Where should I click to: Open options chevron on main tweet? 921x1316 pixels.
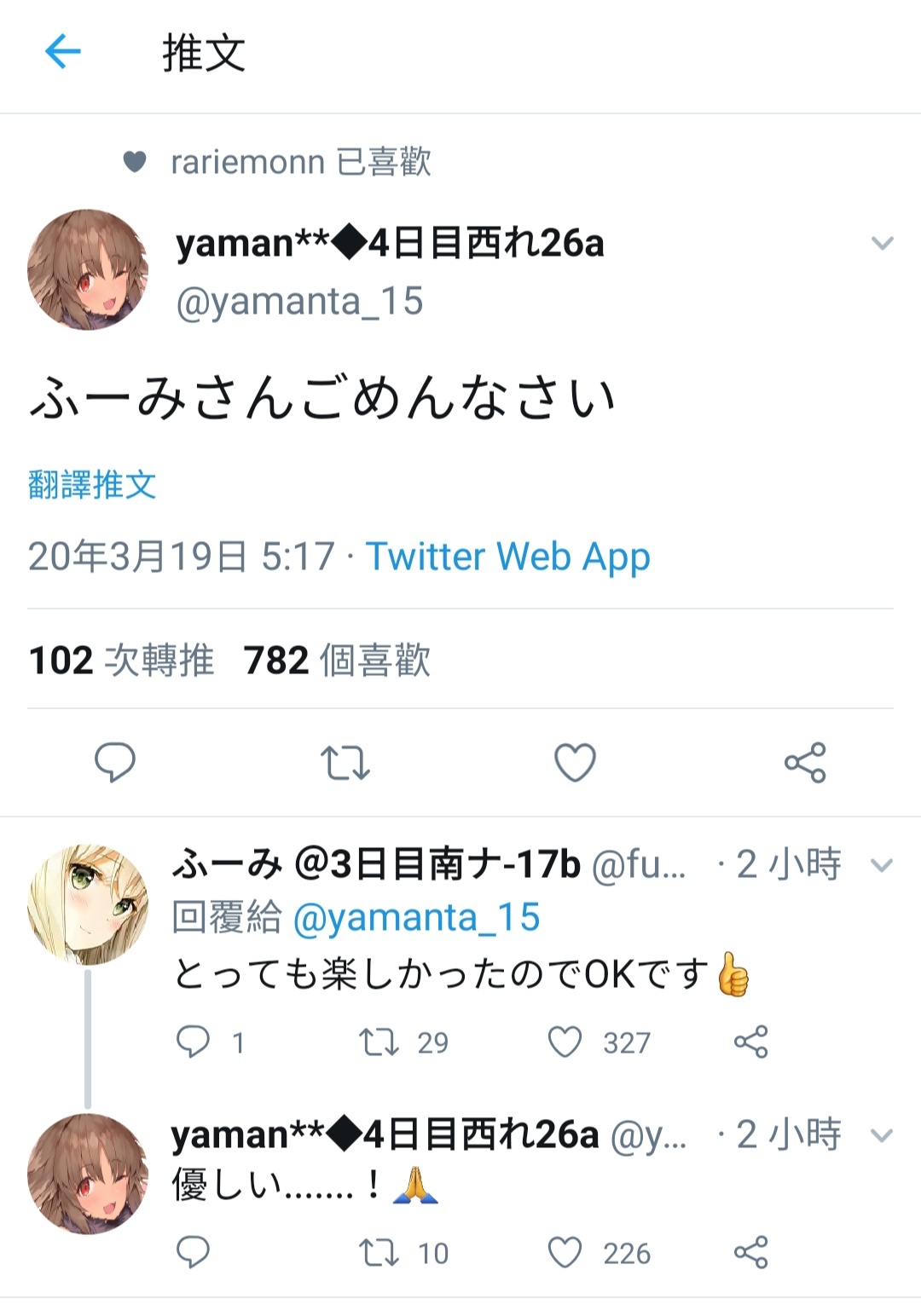(882, 244)
